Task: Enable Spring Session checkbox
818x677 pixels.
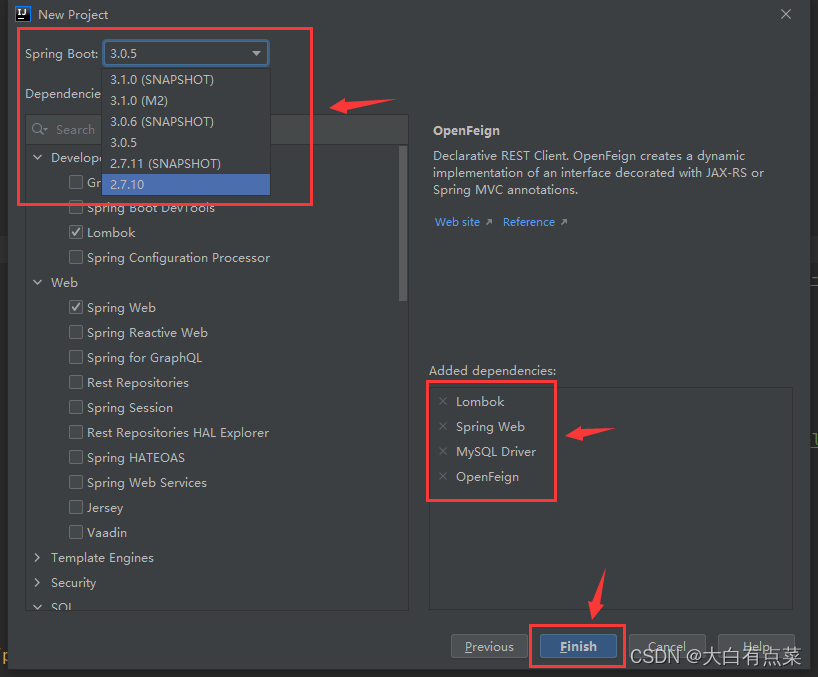Action: pos(76,407)
